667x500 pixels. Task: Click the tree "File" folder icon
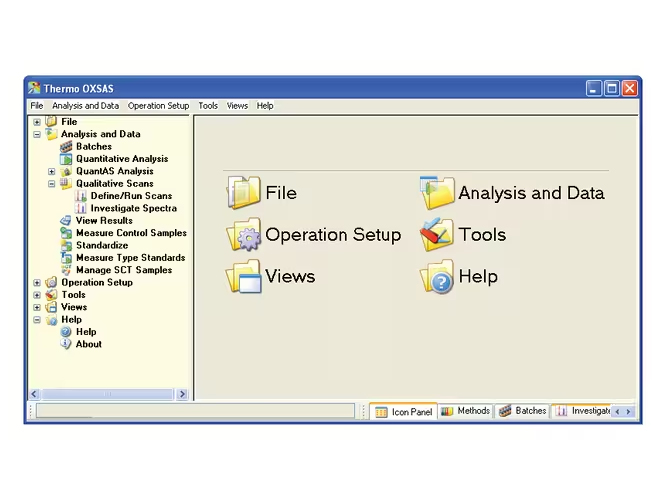pos(51,122)
